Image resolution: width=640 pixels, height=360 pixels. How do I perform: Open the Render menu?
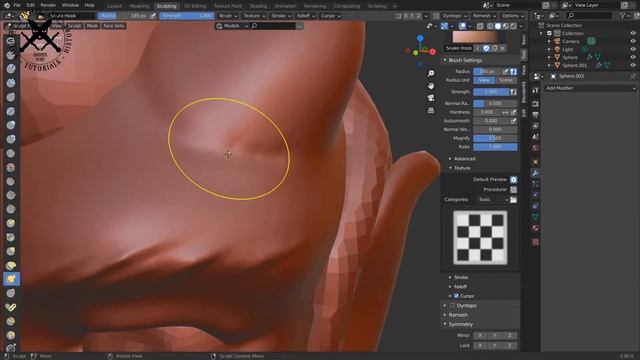[x=48, y=5]
